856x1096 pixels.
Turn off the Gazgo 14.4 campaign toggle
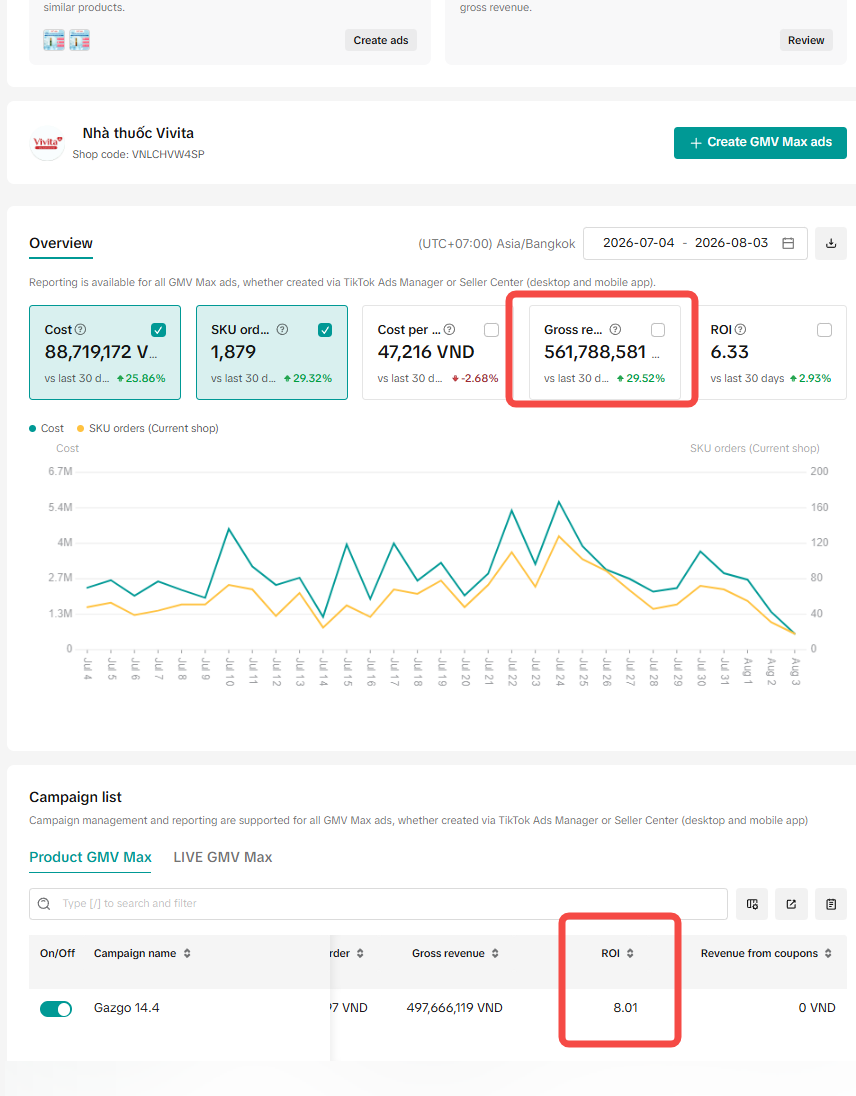(56, 1009)
